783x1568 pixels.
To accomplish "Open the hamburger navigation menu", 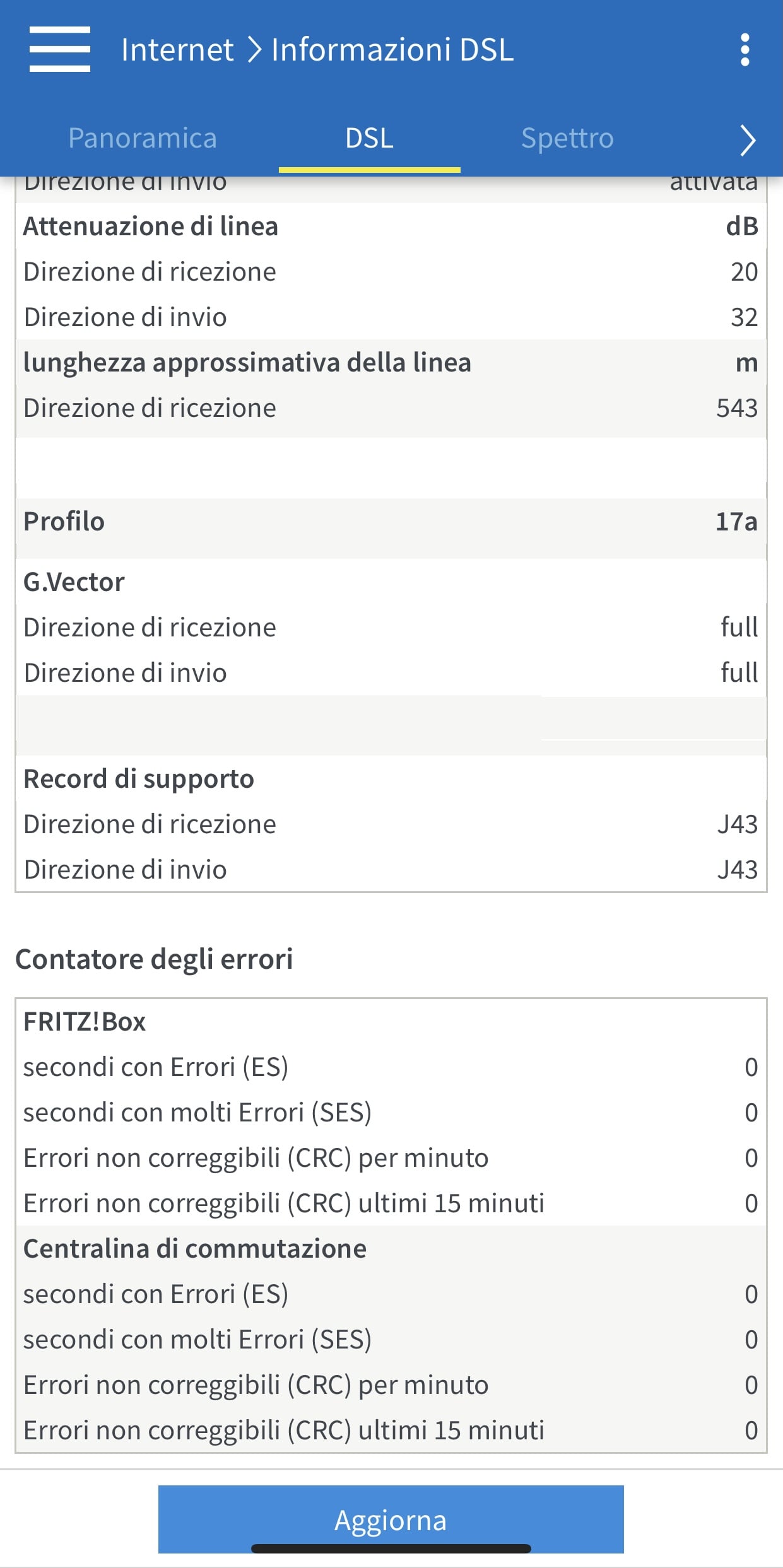I will [59, 49].
